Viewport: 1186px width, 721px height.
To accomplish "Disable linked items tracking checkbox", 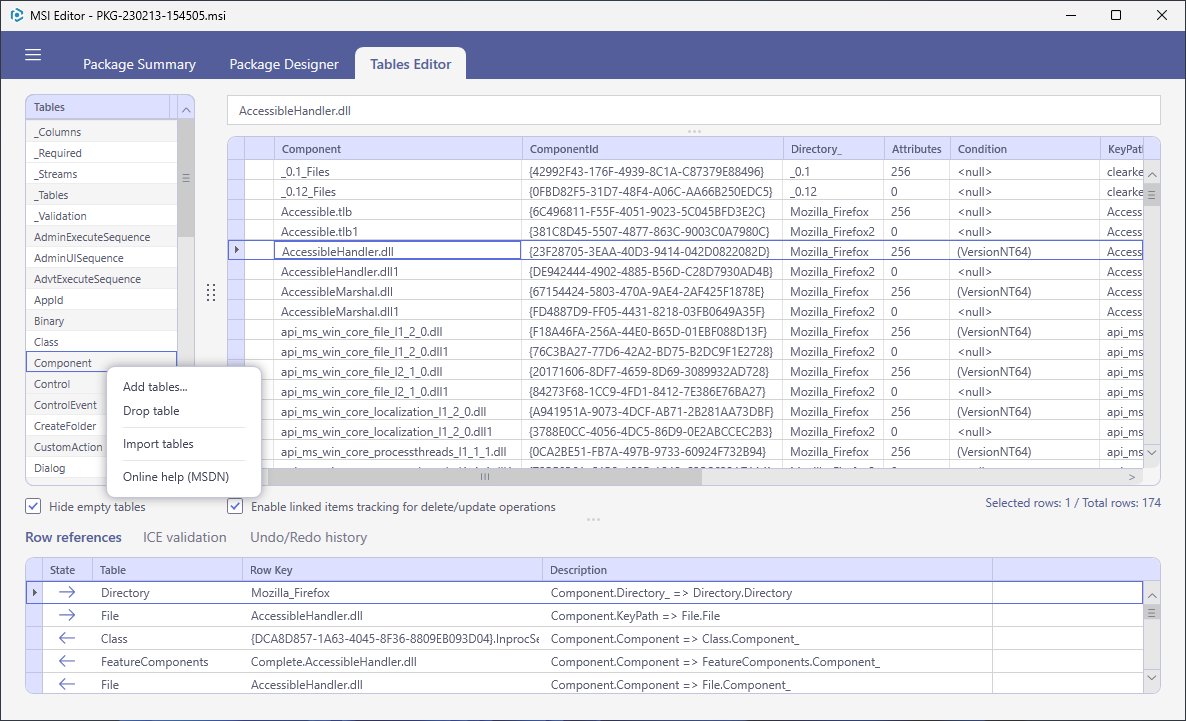I will pyautogui.click(x=235, y=506).
